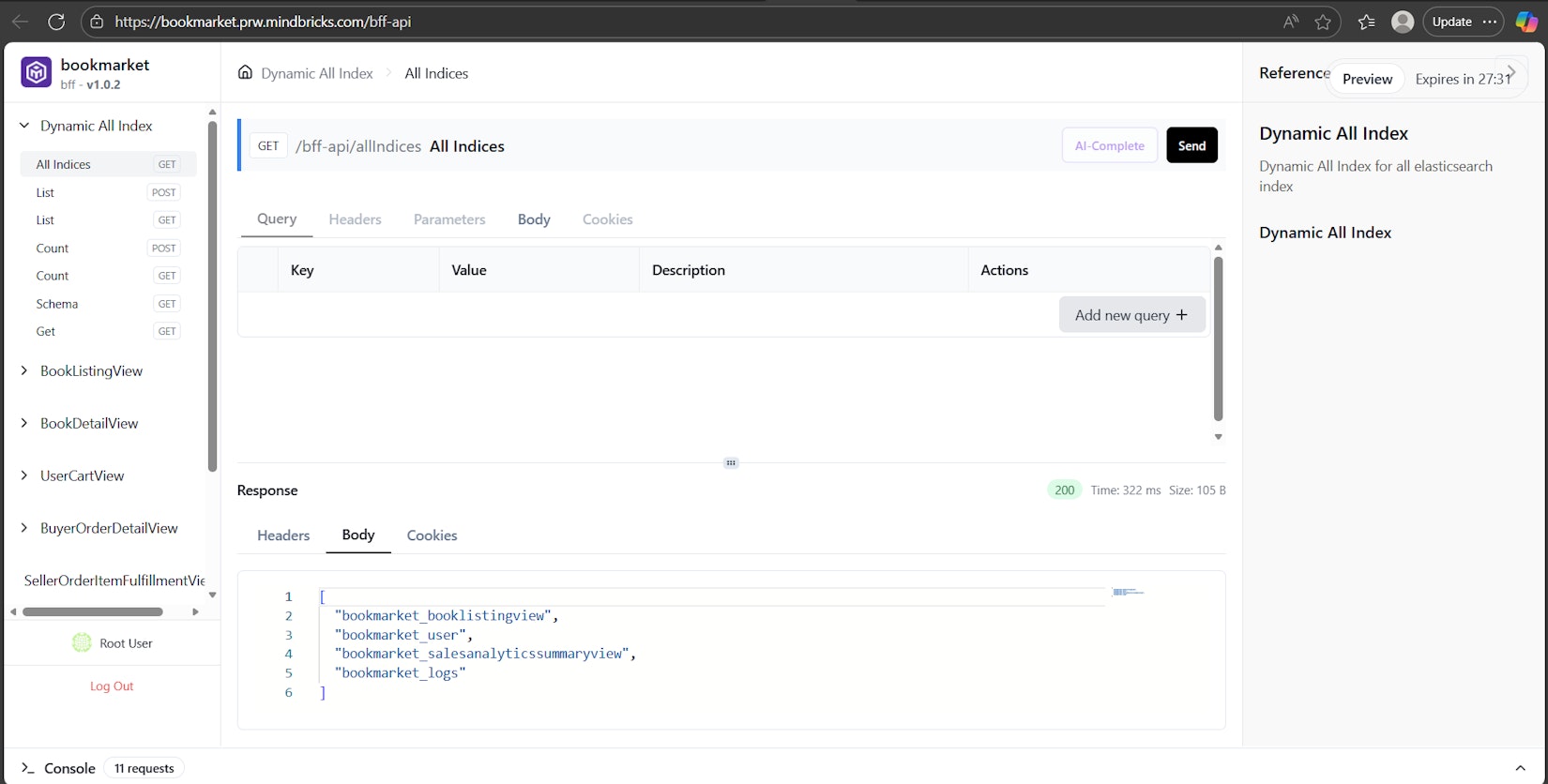
Task: Click the Root User avatar icon
Action: point(82,643)
